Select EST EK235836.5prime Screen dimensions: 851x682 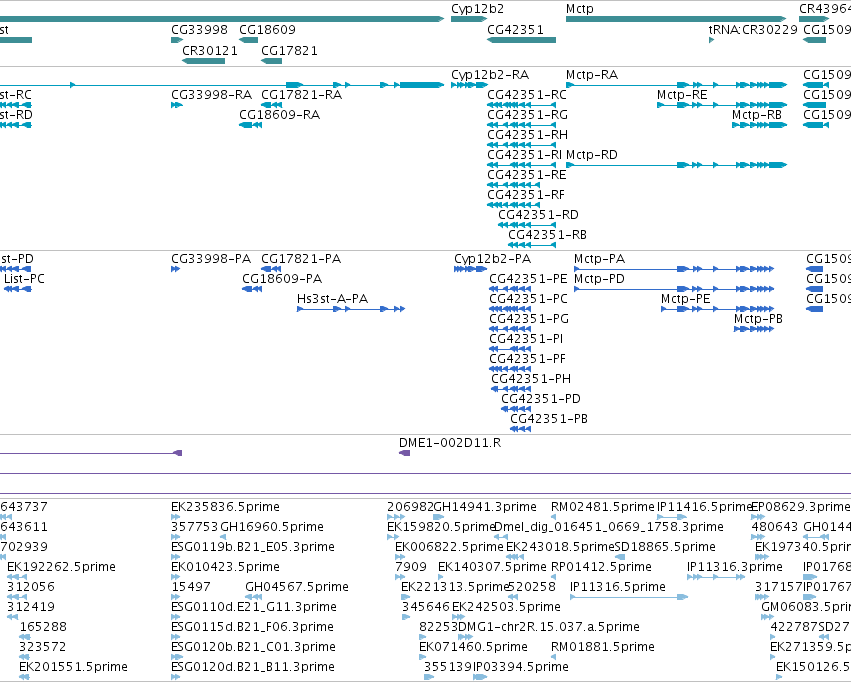click(175, 517)
